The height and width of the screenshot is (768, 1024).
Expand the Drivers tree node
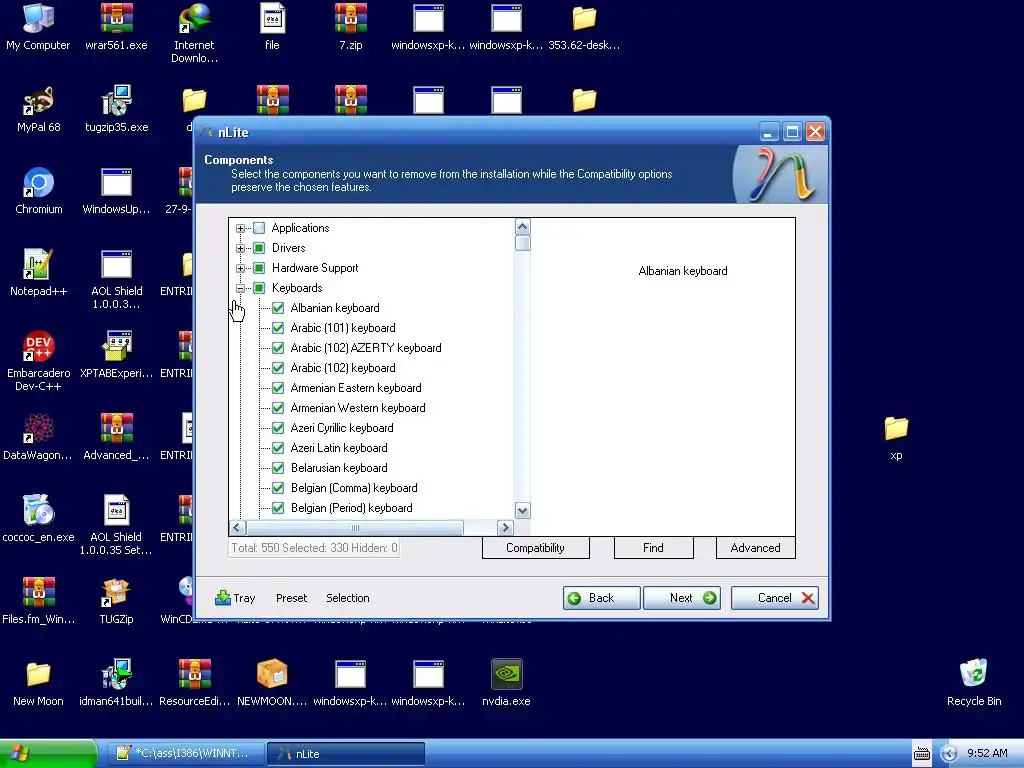(x=240, y=248)
